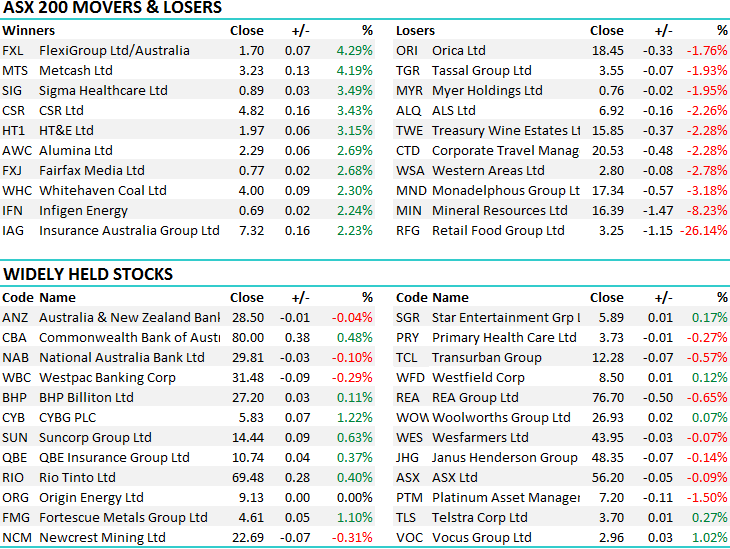
Task: Select CSR Ltd company name
Action: tap(61, 110)
